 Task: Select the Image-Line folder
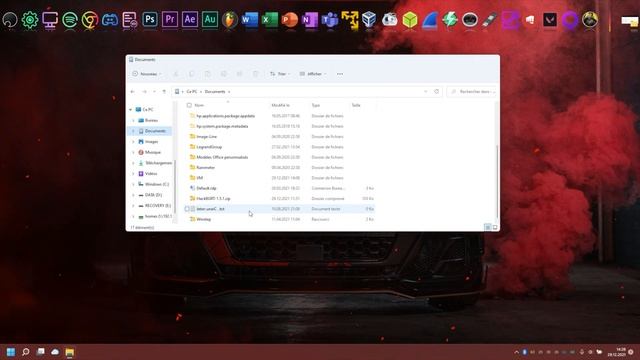pyautogui.click(x=207, y=137)
